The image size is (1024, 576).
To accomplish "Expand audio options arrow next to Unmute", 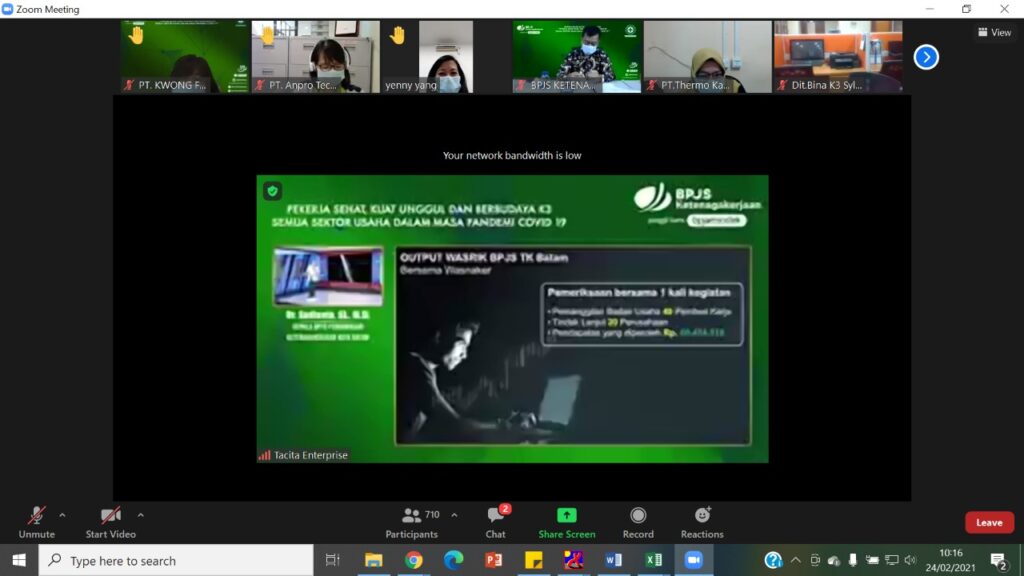I will (x=62, y=515).
